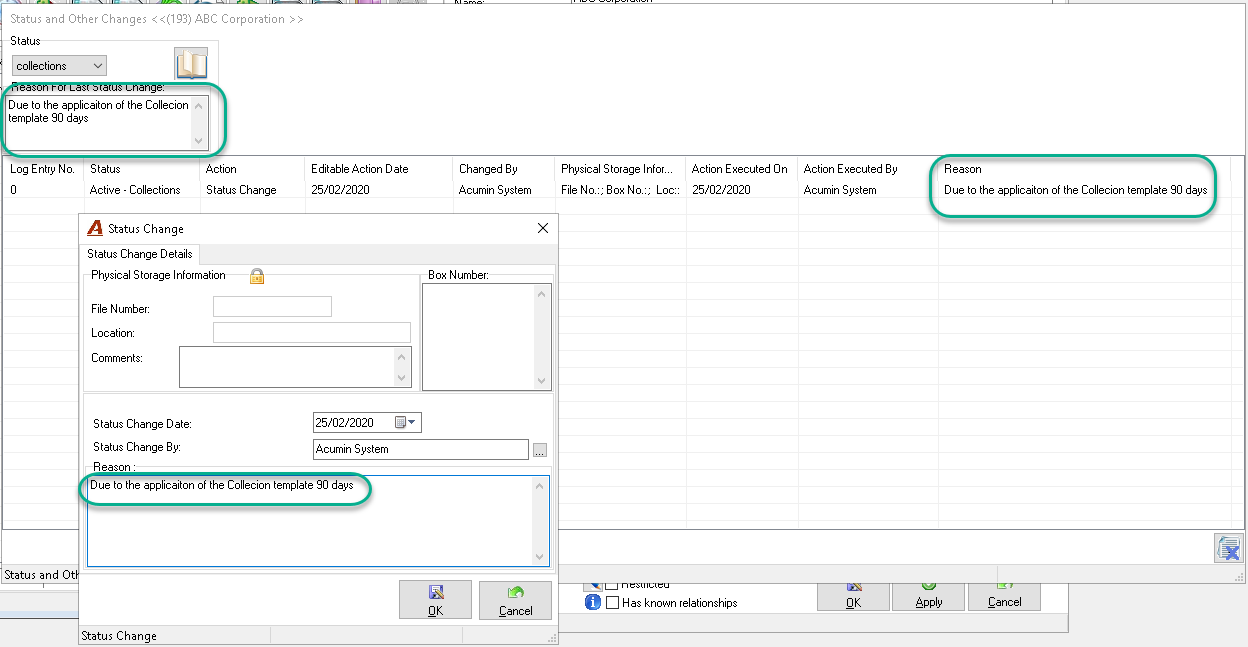Select Acumin System in the Changed By column

coord(495,190)
